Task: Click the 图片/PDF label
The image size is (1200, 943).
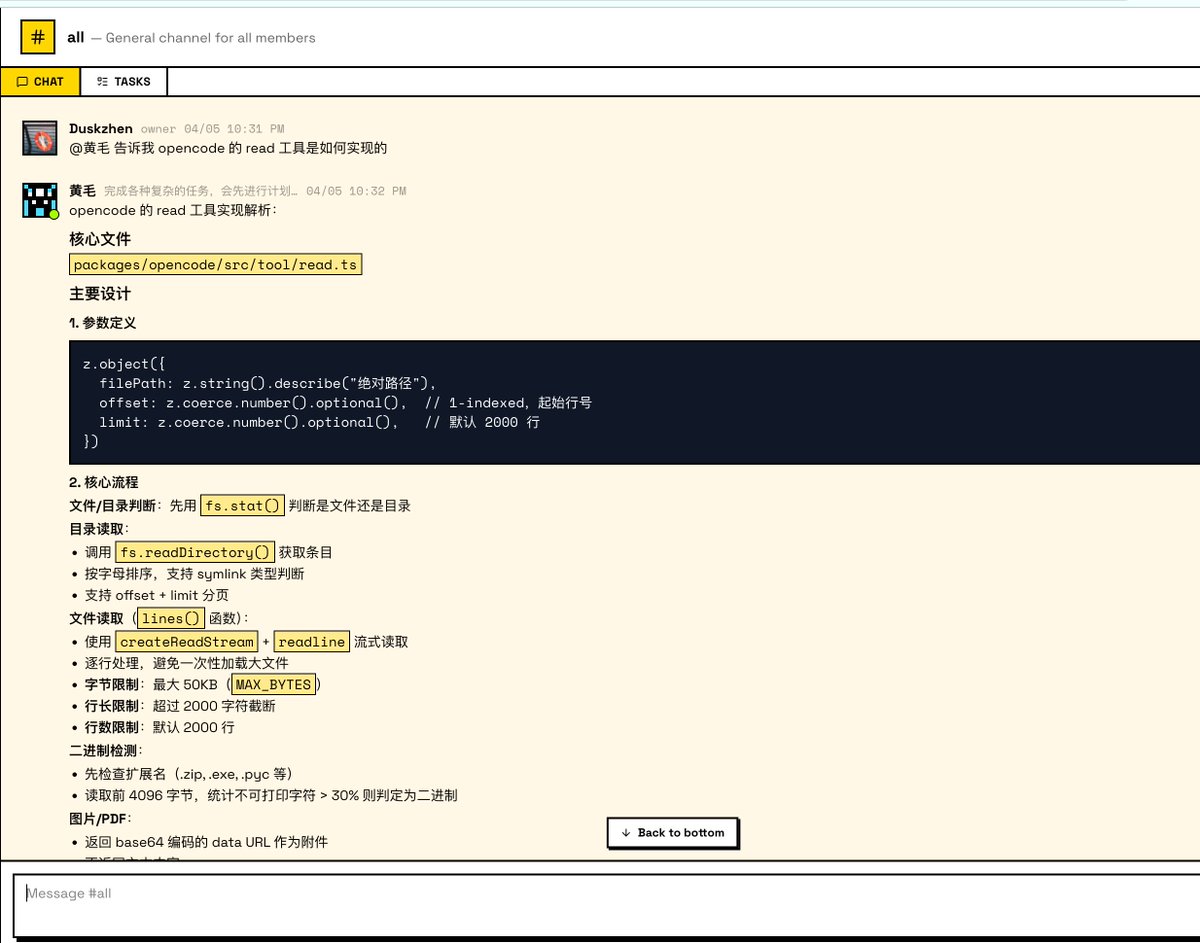Action: click(100, 819)
